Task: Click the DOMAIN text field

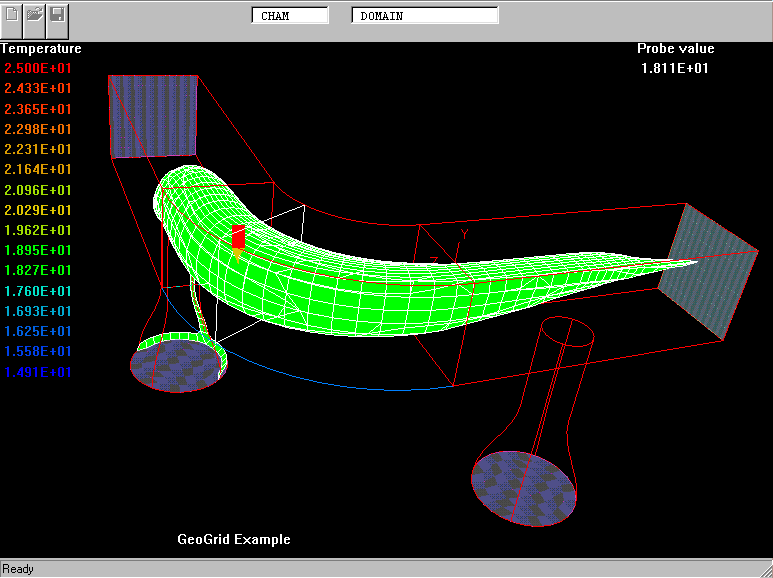Action: point(424,16)
